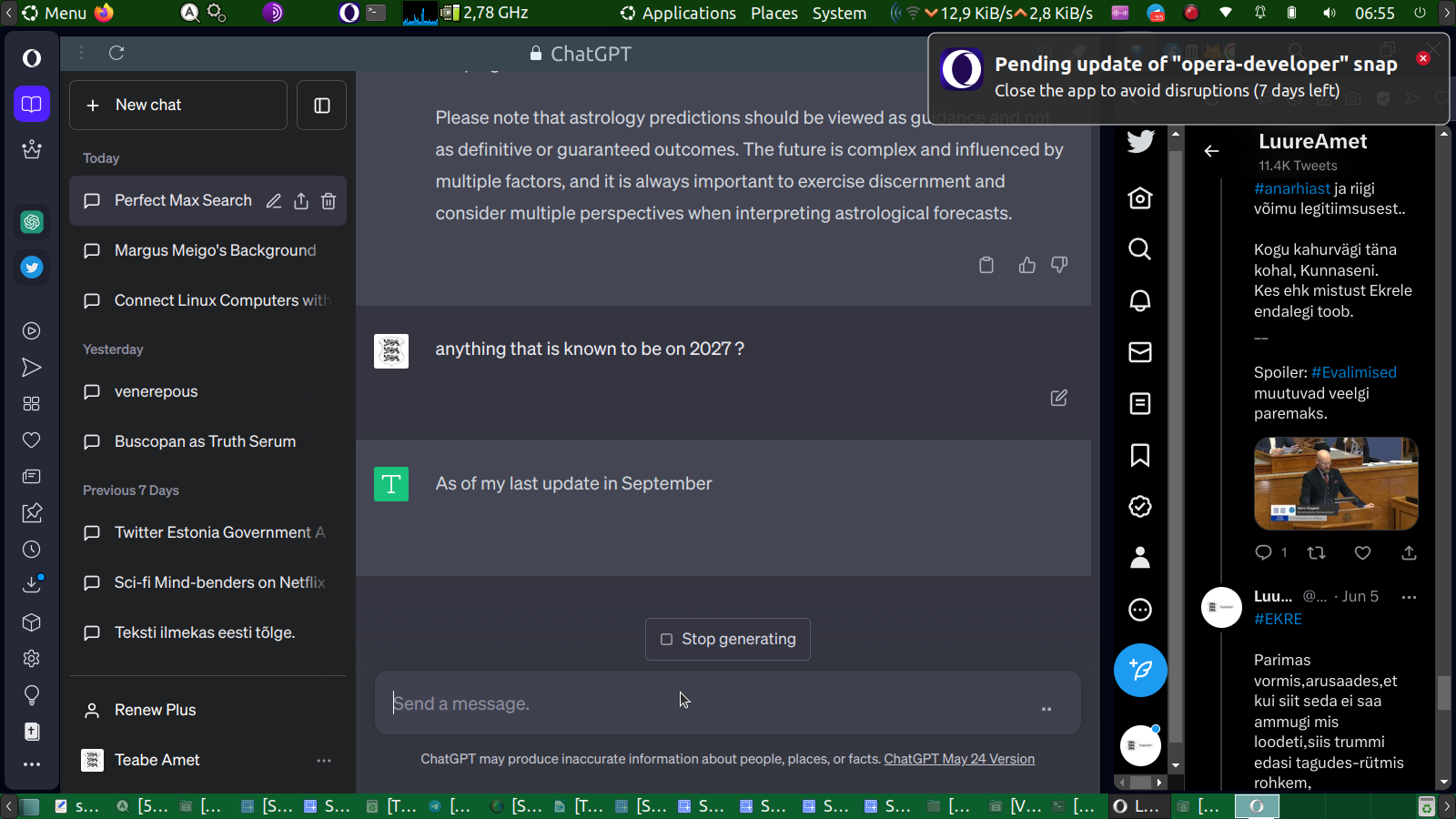
Task: Reply to the Evalimised tweet
Action: 1263,552
